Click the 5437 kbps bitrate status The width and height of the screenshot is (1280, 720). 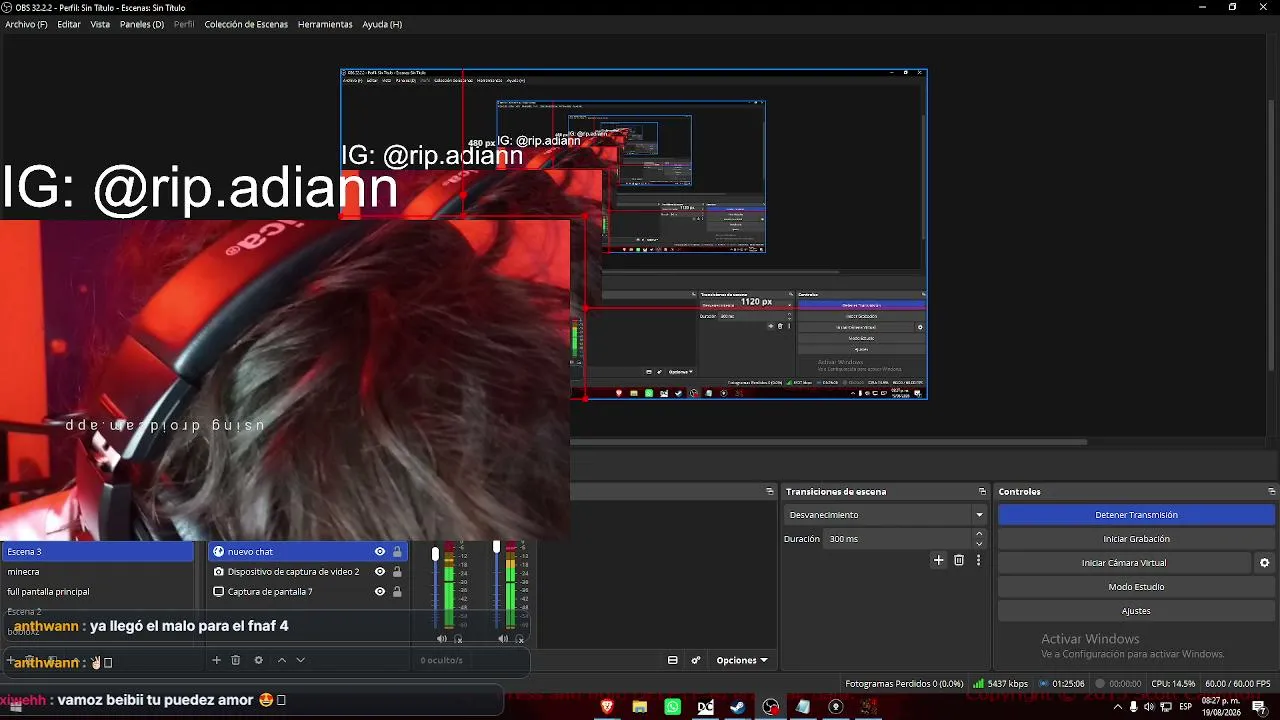pyautogui.click(x=1000, y=684)
